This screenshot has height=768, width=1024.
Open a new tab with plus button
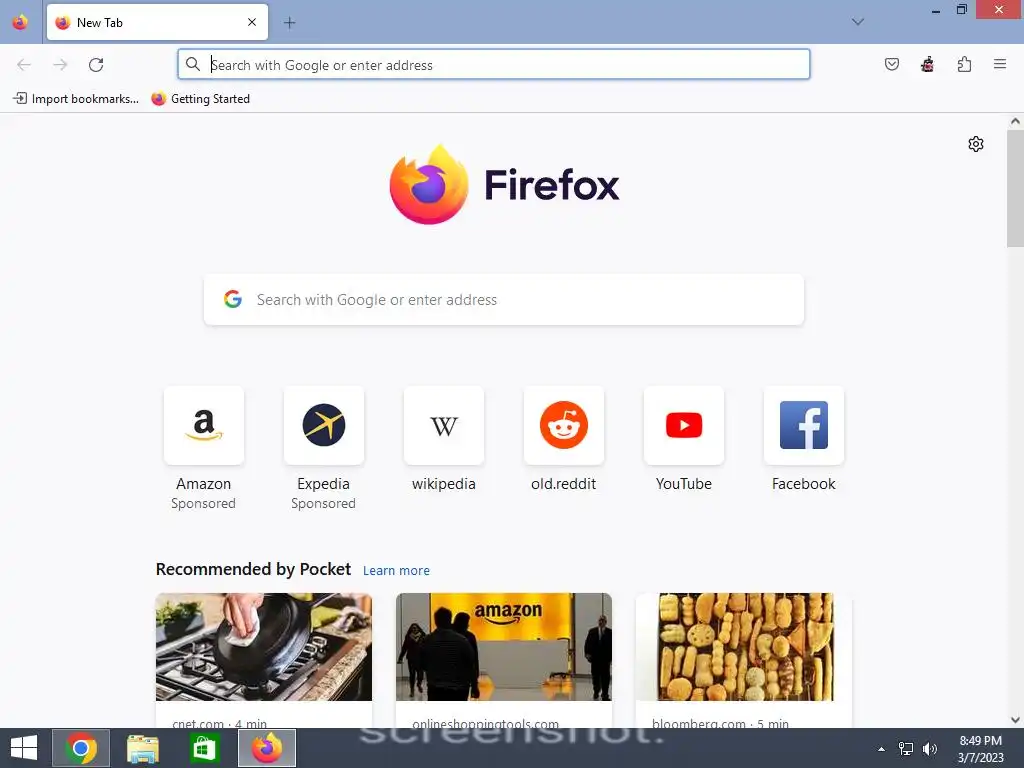289,23
